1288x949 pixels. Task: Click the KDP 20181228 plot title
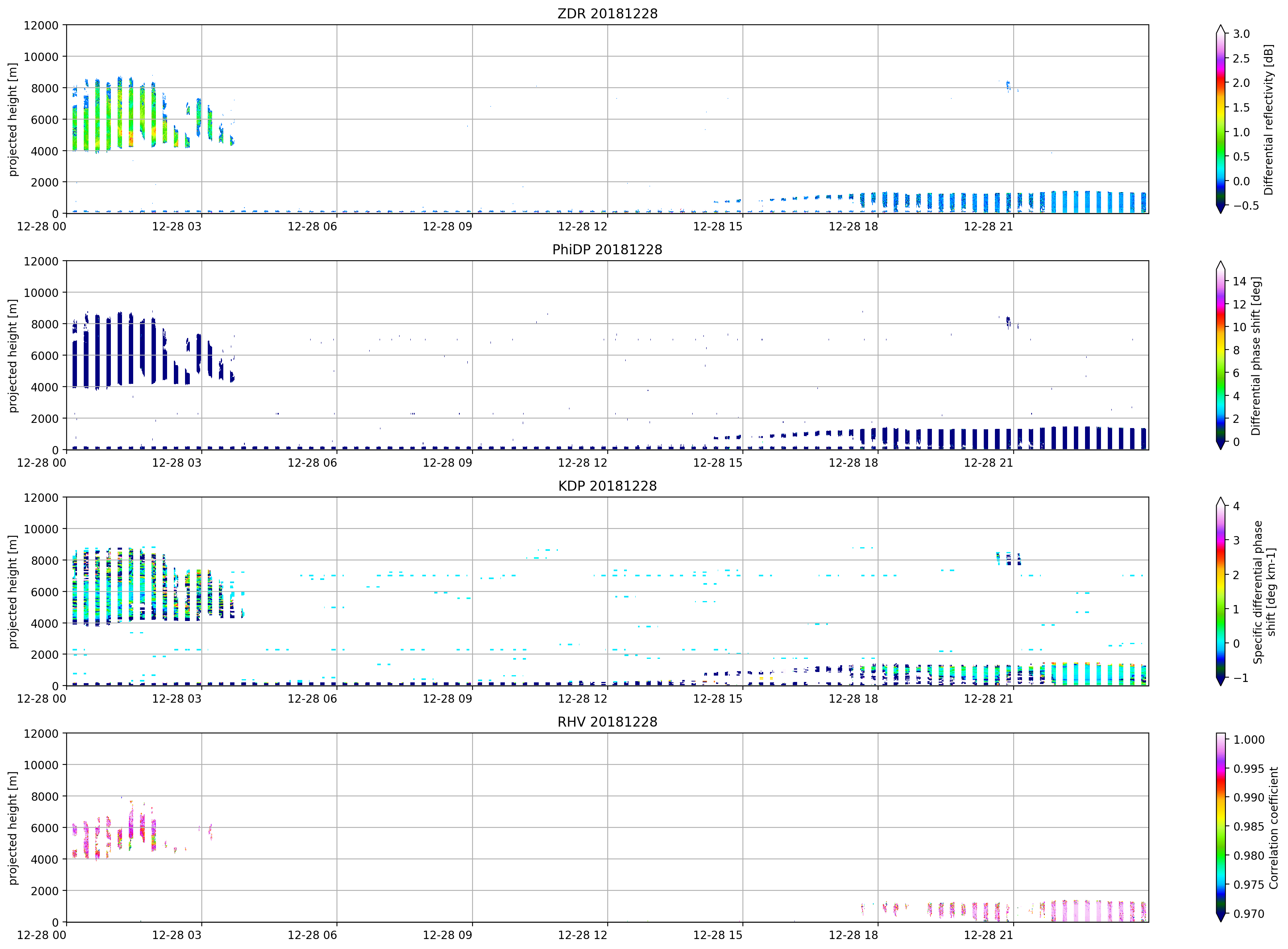pyautogui.click(x=607, y=485)
